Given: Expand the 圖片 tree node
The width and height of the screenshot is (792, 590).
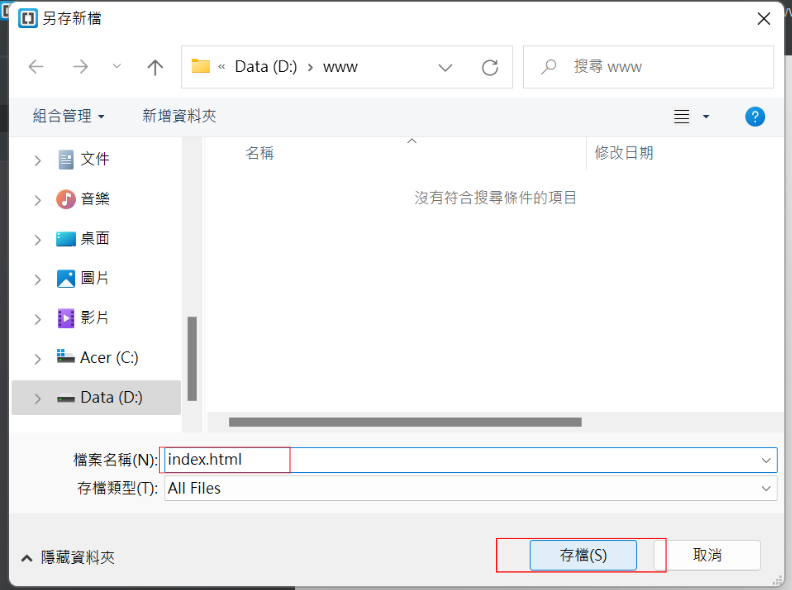Looking at the screenshot, I should (37, 279).
